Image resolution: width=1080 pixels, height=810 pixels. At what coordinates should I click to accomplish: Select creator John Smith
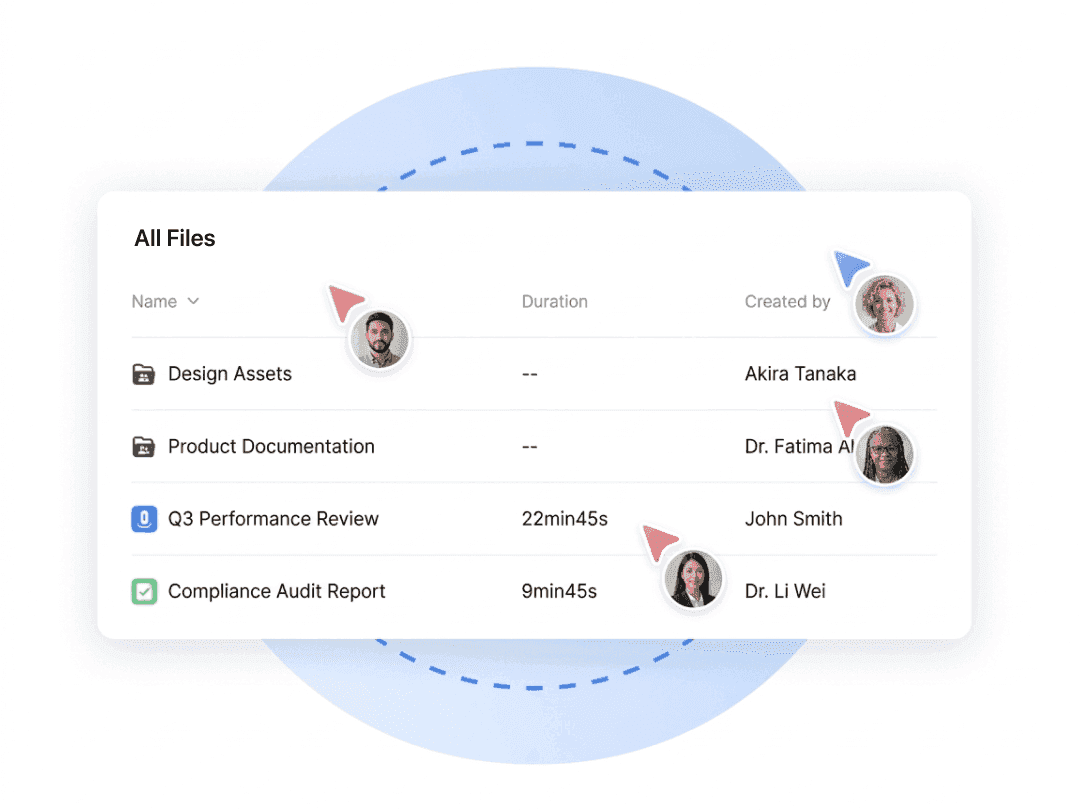click(793, 519)
